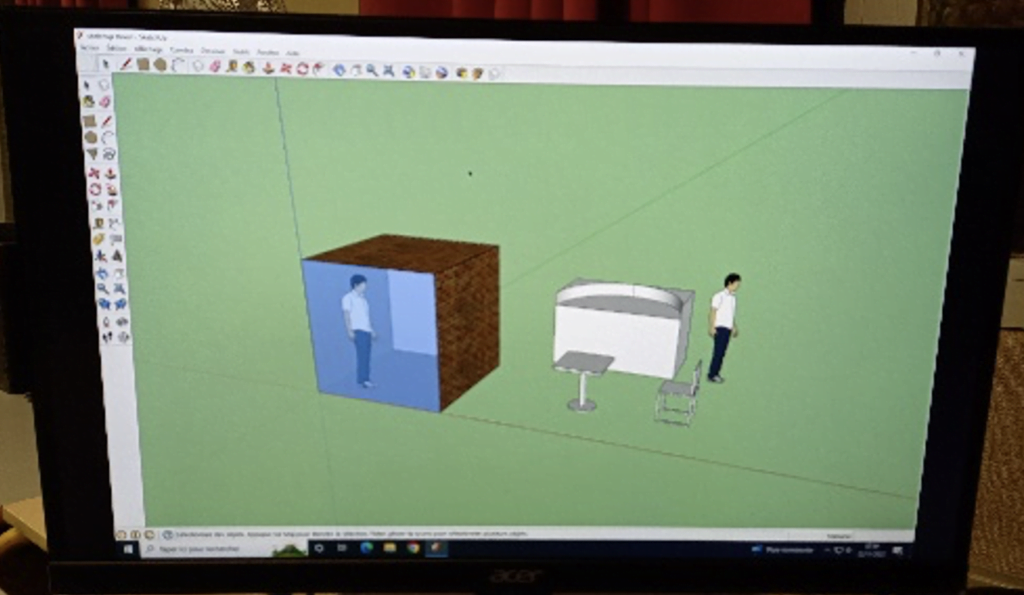
Task: Choose the Rectangle tool in top toolbar
Action: [143, 64]
